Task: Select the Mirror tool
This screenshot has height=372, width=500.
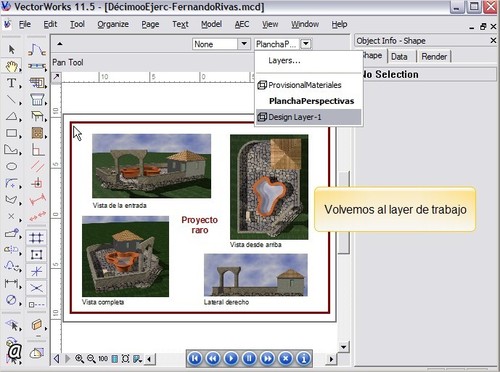Action: click(12, 249)
